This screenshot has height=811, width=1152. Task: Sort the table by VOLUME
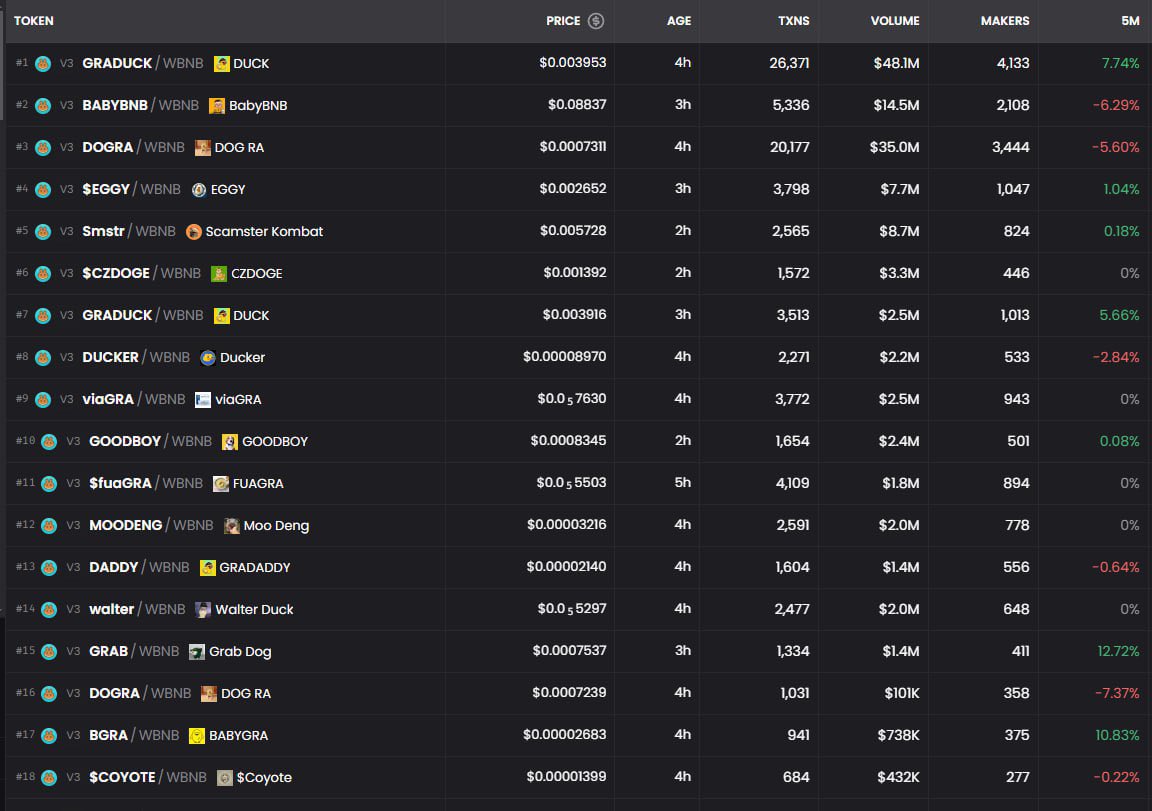(x=895, y=20)
